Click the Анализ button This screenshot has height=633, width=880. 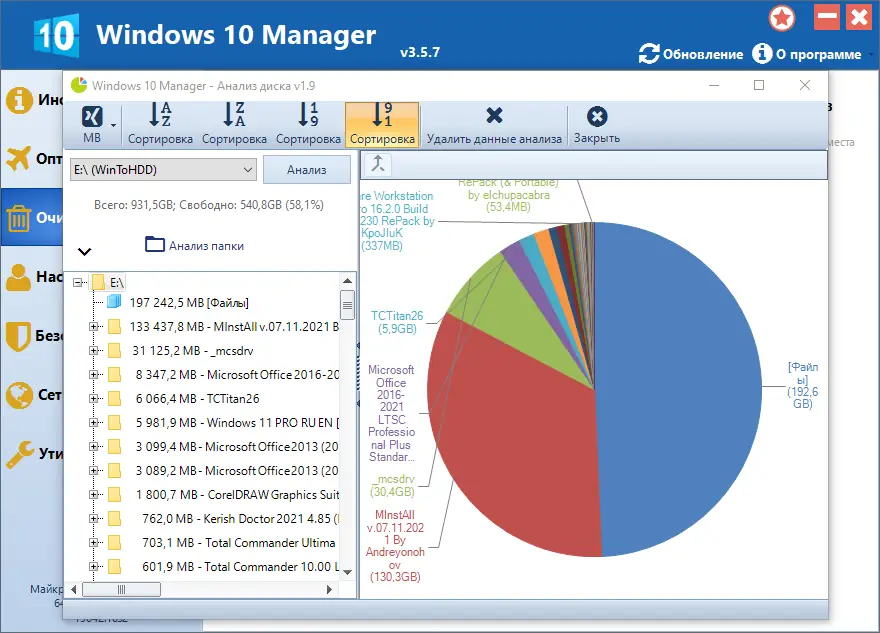pos(306,169)
